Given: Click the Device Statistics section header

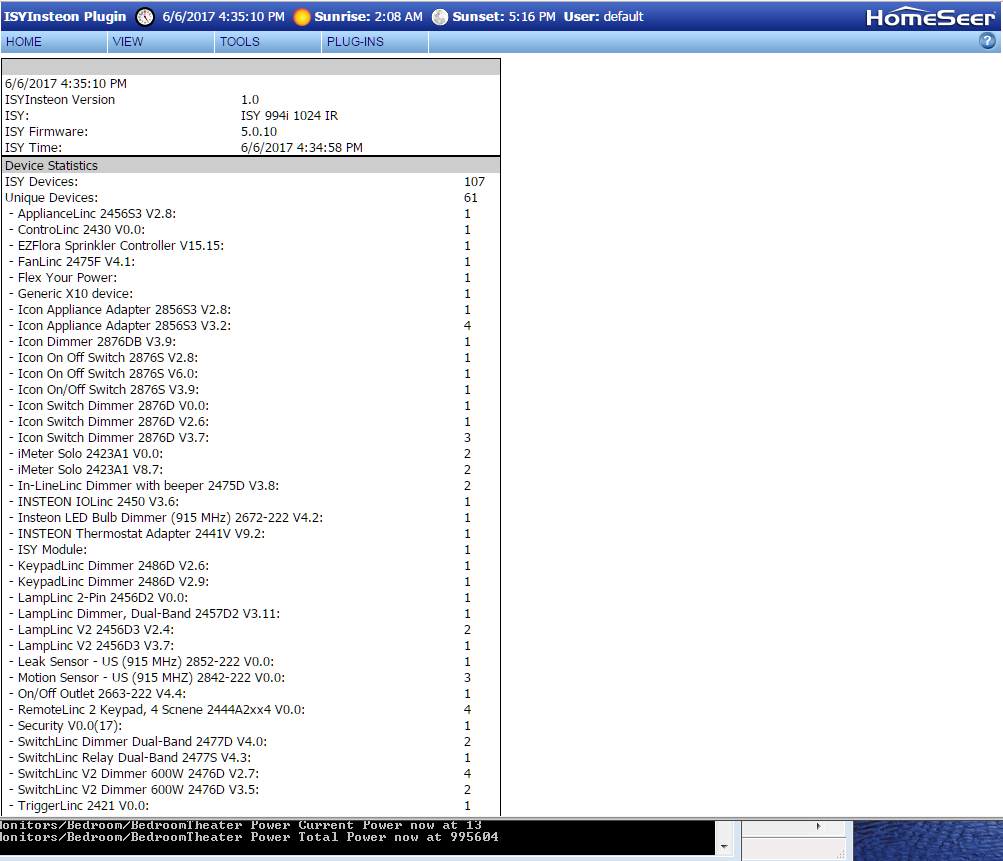Looking at the screenshot, I should pos(251,166).
